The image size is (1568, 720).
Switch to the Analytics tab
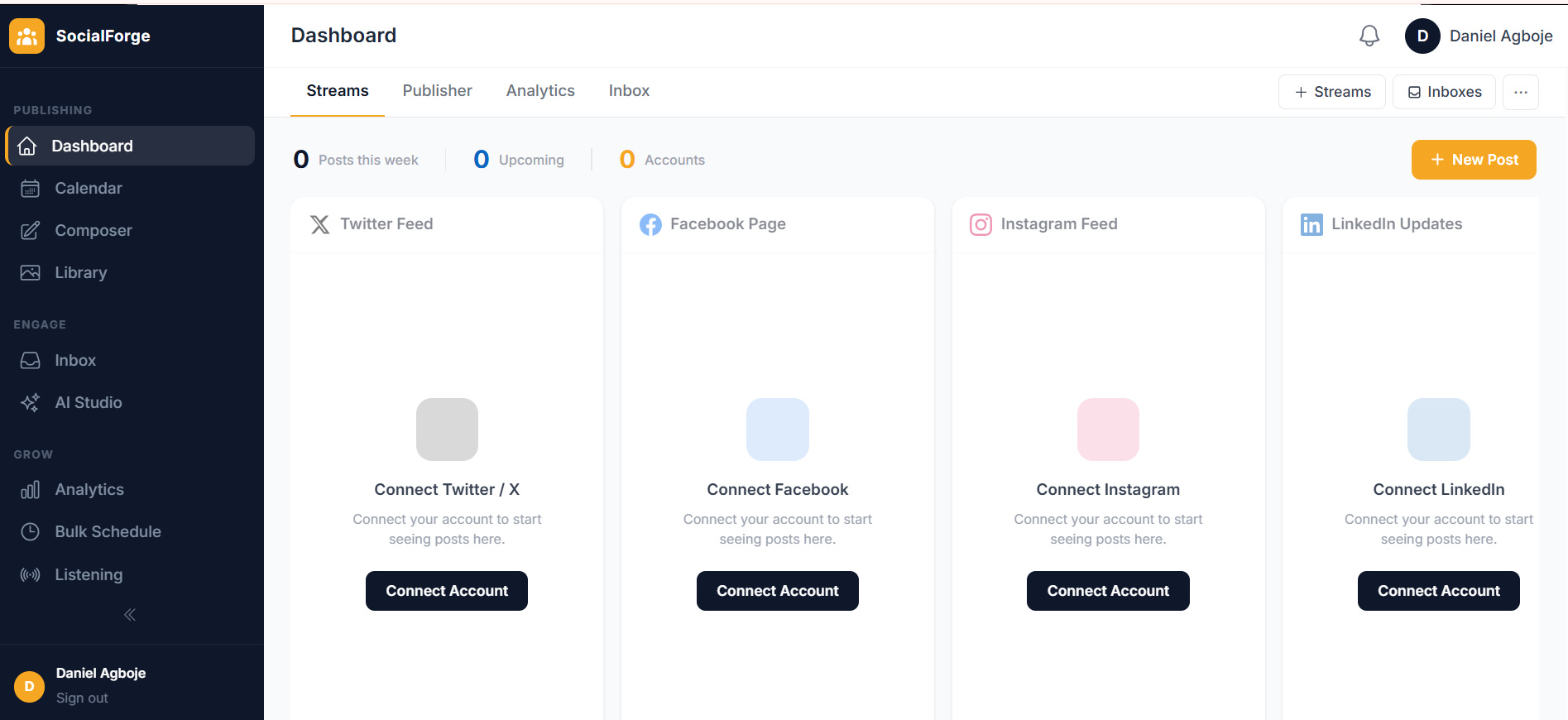[x=540, y=90]
